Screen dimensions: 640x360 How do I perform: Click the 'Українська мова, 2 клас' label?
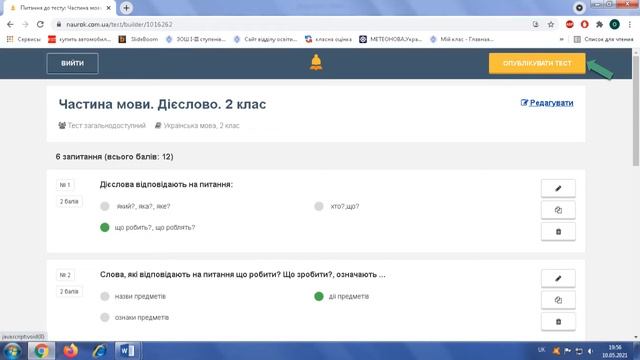[x=198, y=125]
